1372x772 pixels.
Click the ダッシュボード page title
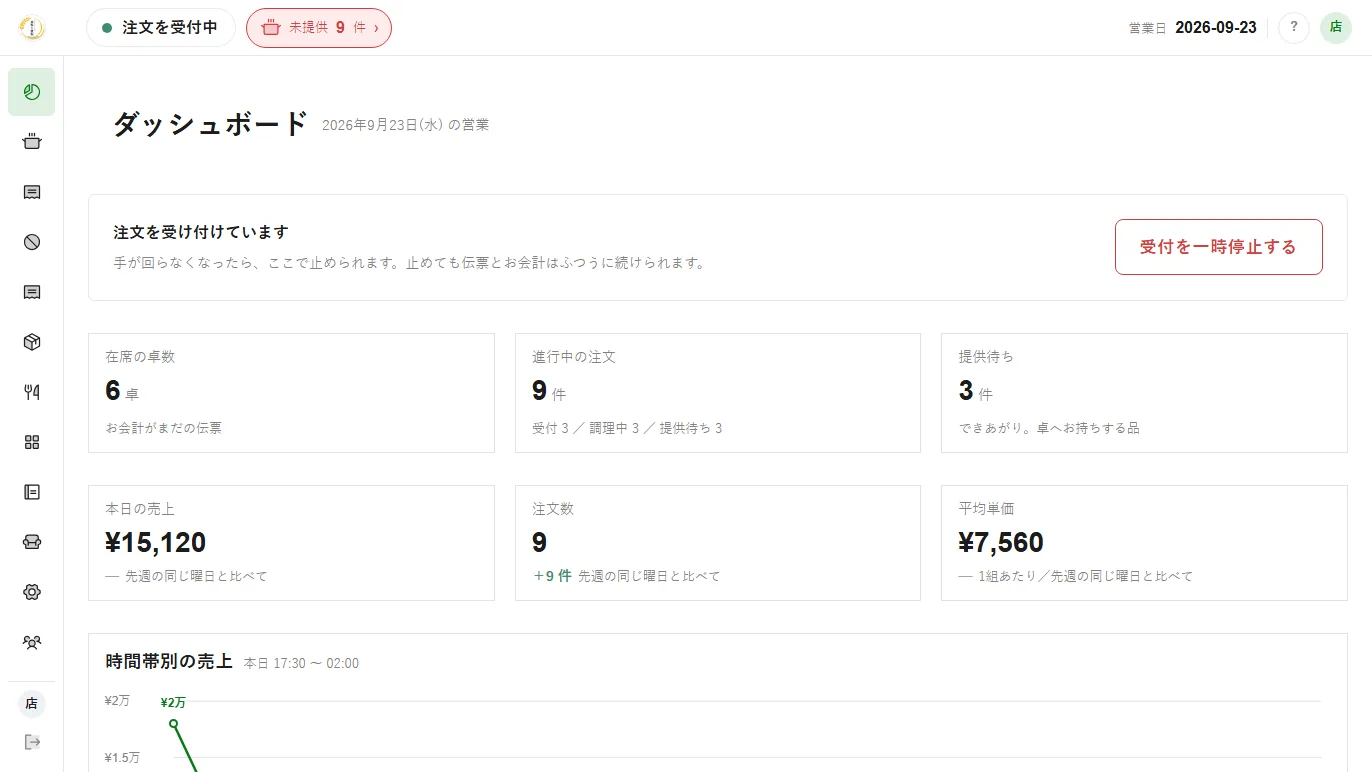(211, 124)
